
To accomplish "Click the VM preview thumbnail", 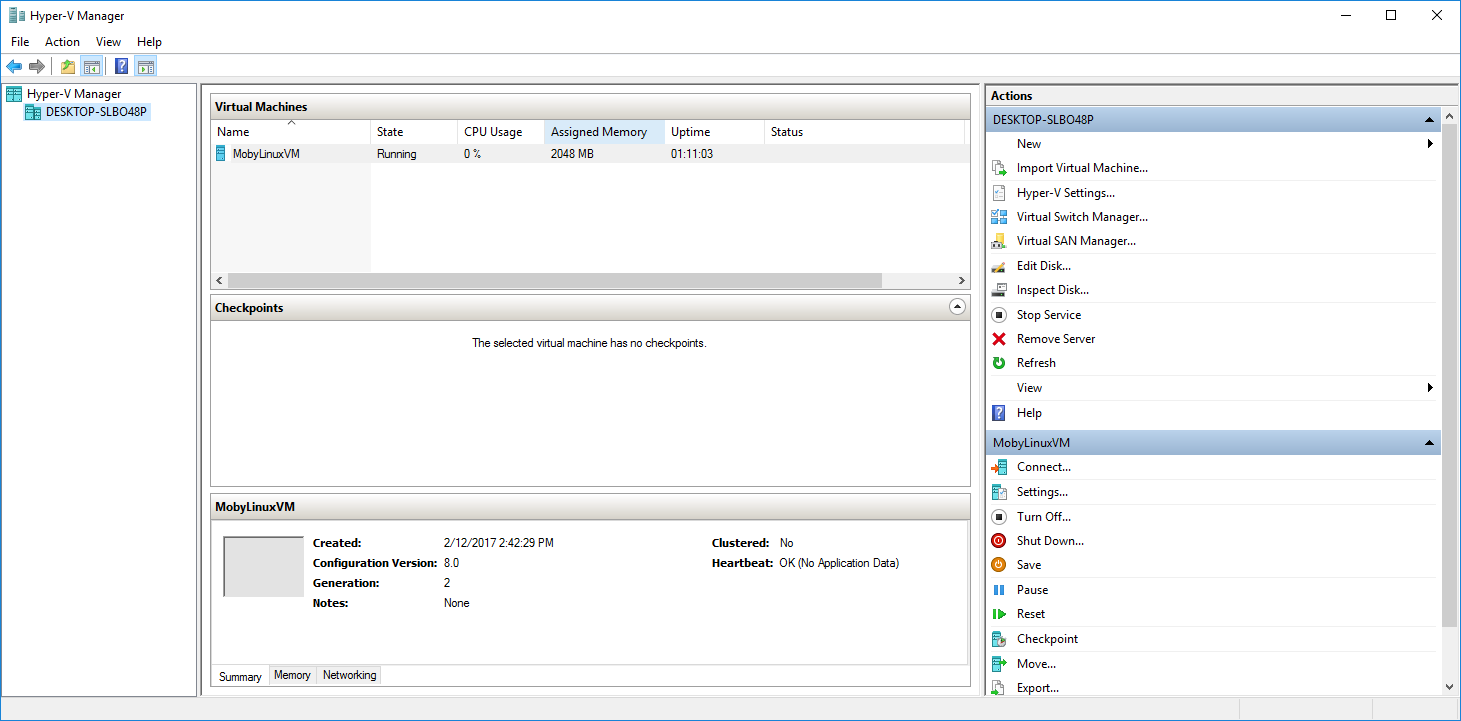I will coord(263,567).
